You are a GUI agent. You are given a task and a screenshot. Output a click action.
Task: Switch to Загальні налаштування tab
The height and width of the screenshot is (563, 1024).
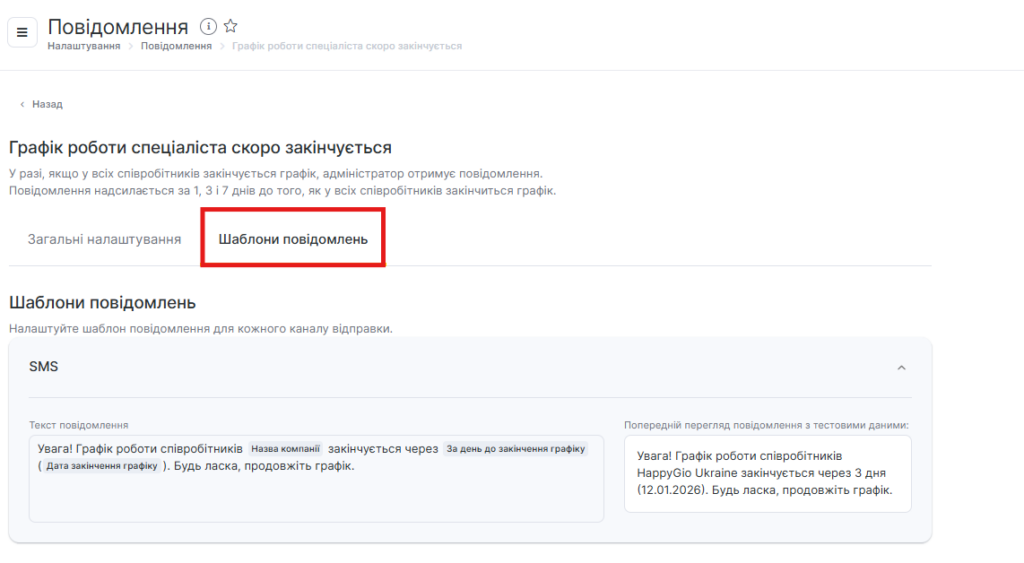coord(104,240)
